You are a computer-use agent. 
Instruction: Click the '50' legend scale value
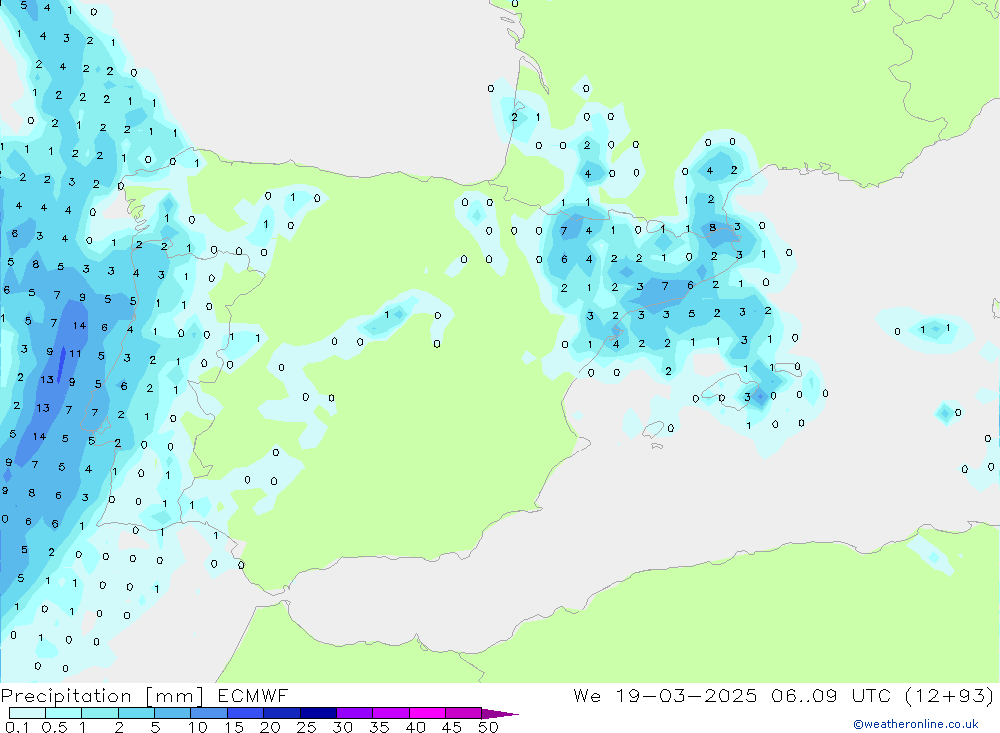(x=489, y=727)
